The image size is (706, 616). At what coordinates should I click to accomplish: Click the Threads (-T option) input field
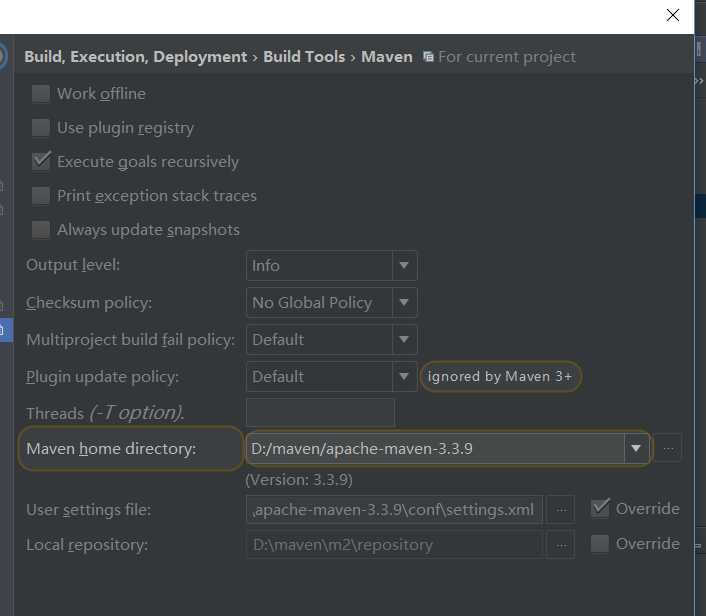(320, 412)
